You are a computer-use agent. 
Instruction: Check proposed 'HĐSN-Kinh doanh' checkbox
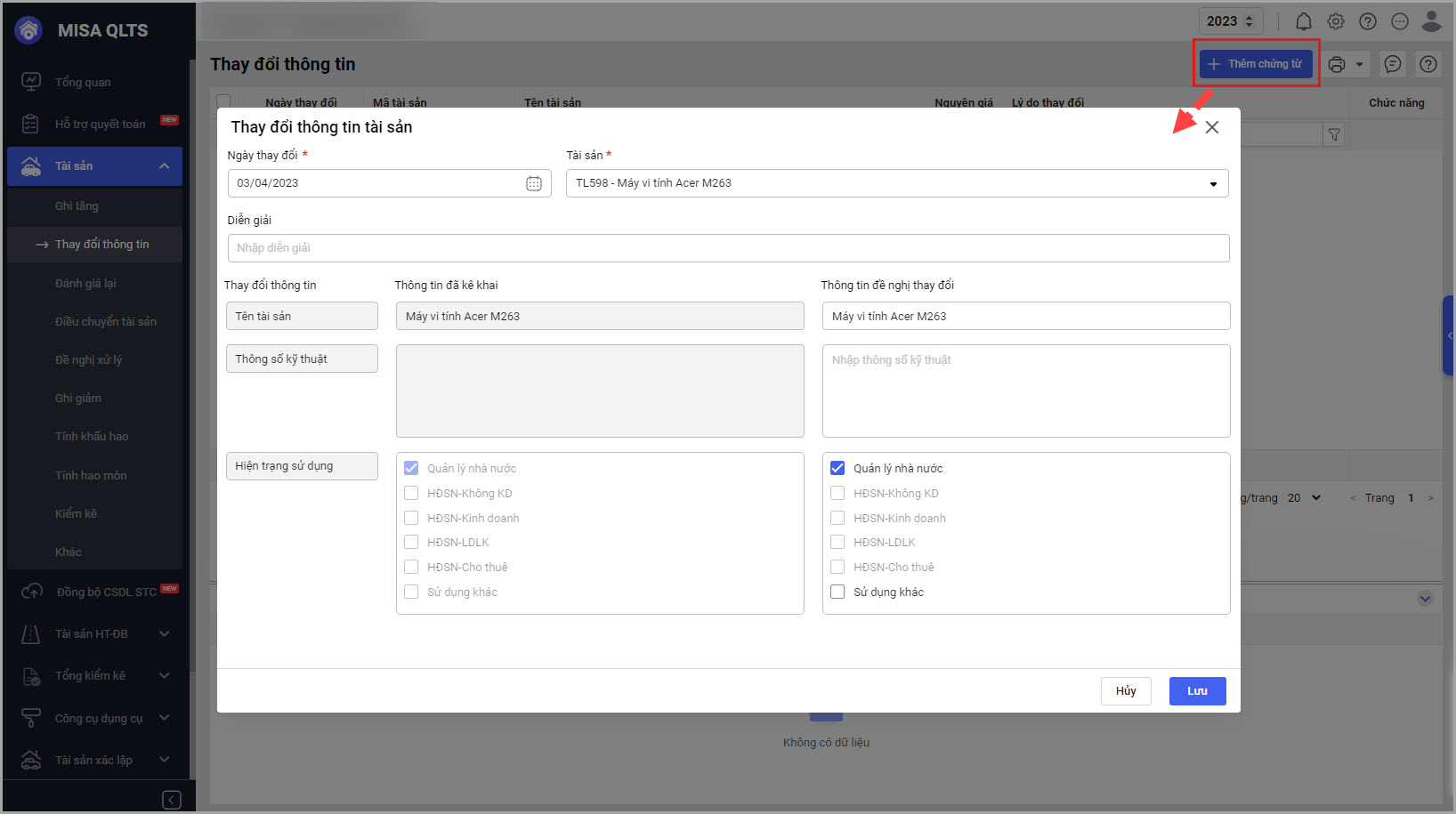tap(837, 518)
